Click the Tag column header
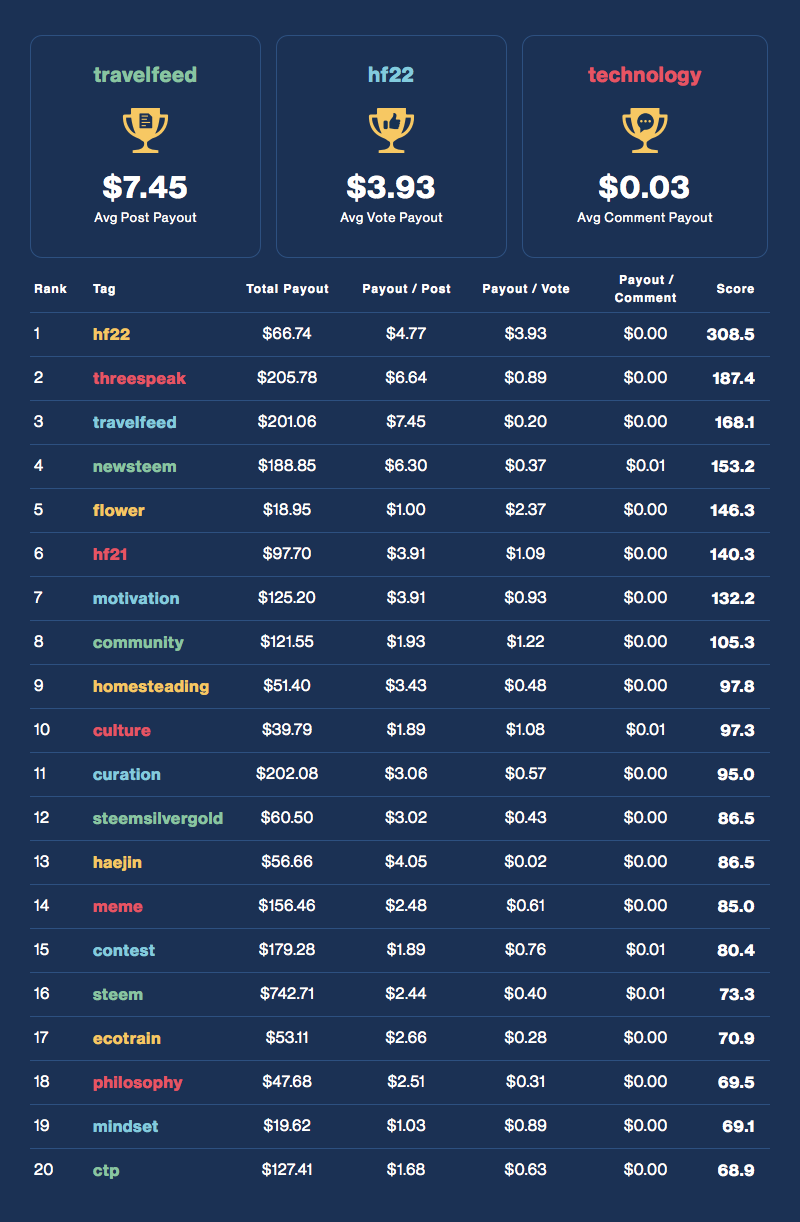 tap(104, 289)
